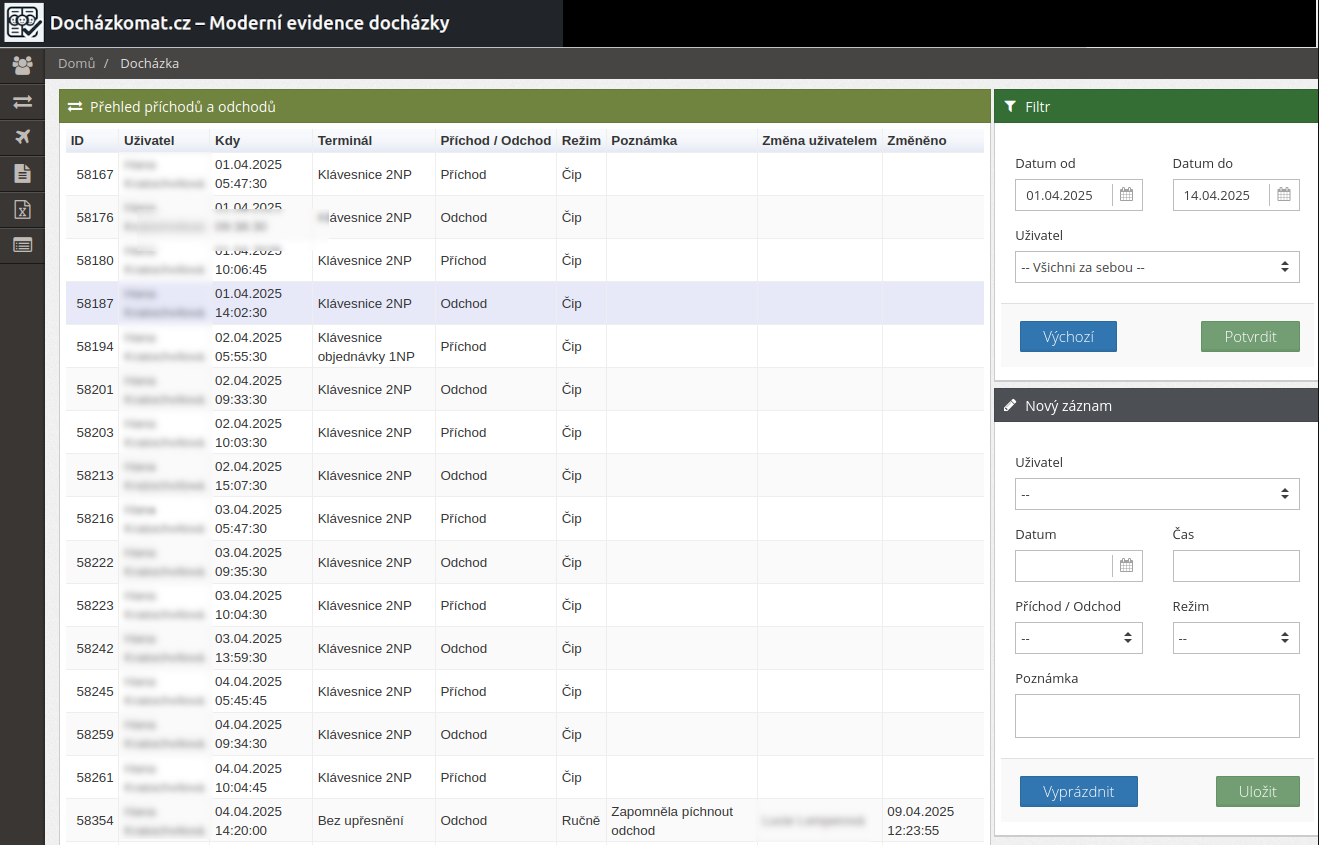This screenshot has height=845, width=1319.
Task: Click the Docházkomat.cz logo icon
Action: 24,23
